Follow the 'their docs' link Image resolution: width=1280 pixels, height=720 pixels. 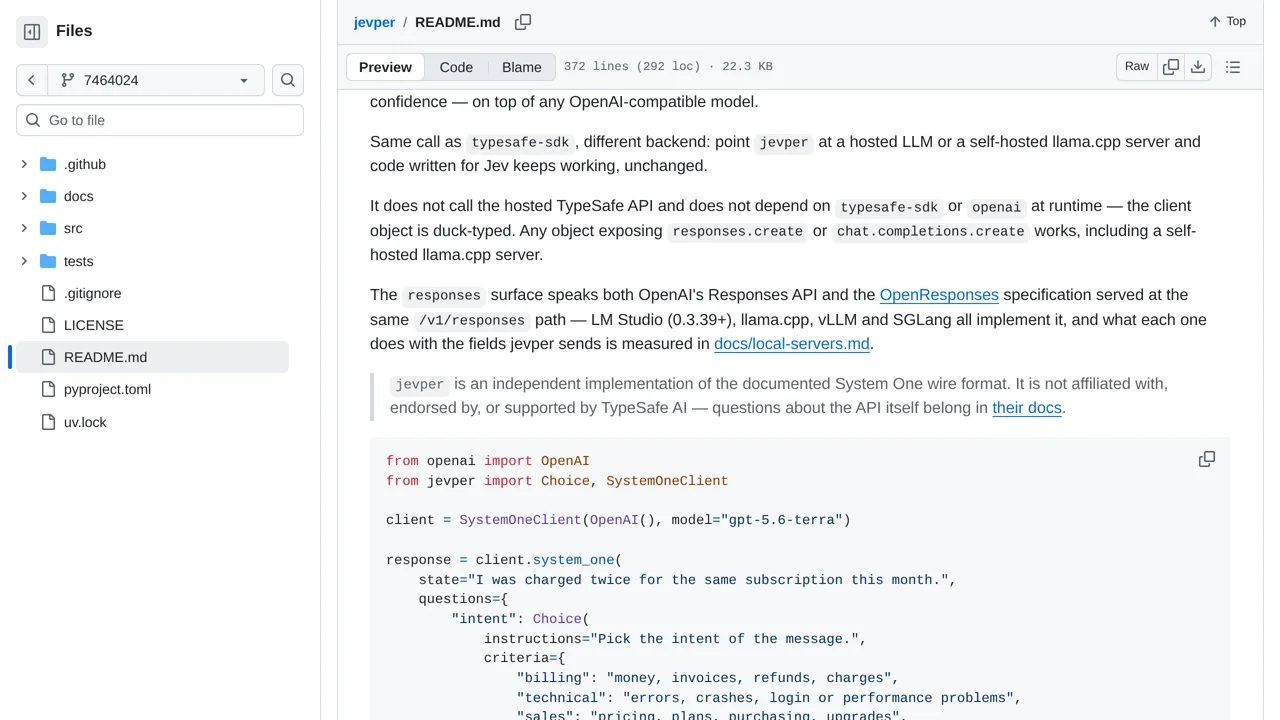(x=1027, y=408)
